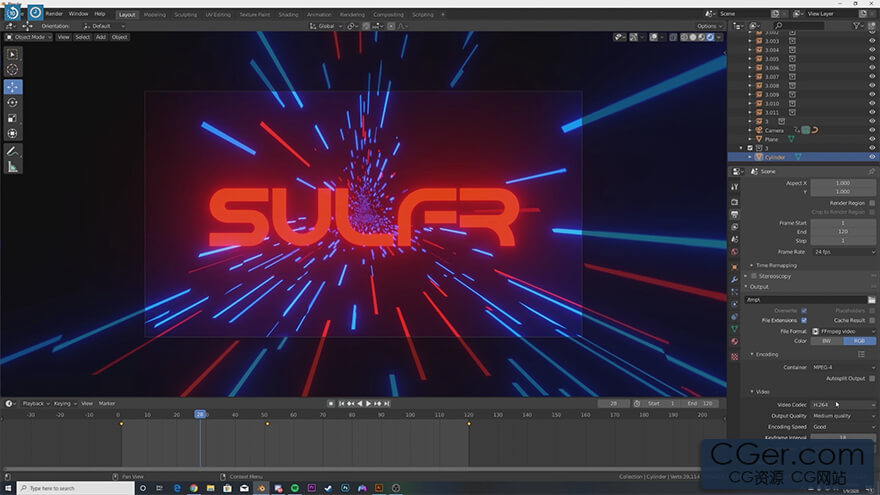The width and height of the screenshot is (880, 495).
Task: Switch to the Animation workspace tab
Action: click(319, 15)
